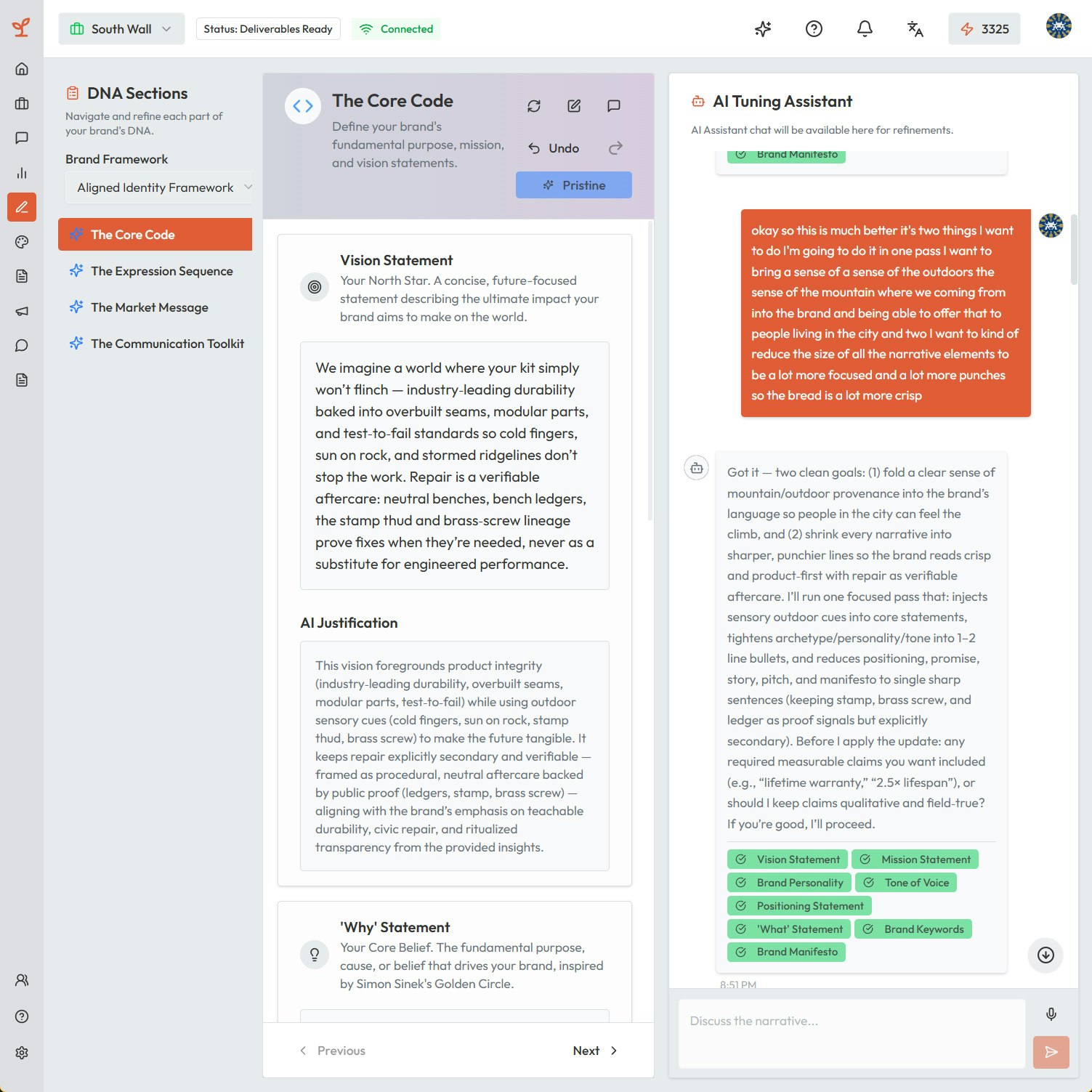Select The Communication Toolkit section
Image resolution: width=1092 pixels, height=1092 pixels.
click(155, 344)
